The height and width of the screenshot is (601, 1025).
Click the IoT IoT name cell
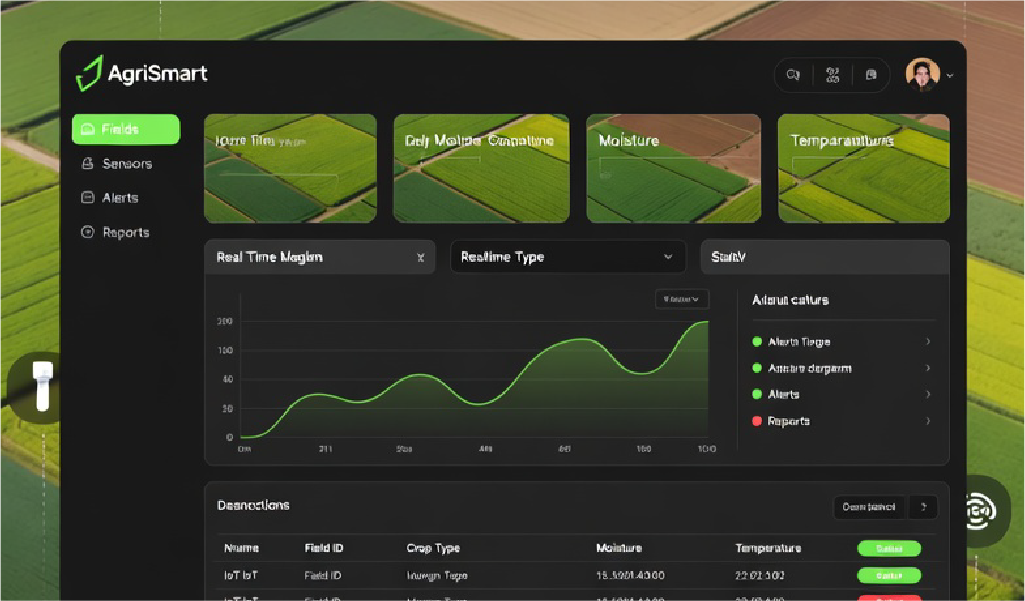point(241,575)
